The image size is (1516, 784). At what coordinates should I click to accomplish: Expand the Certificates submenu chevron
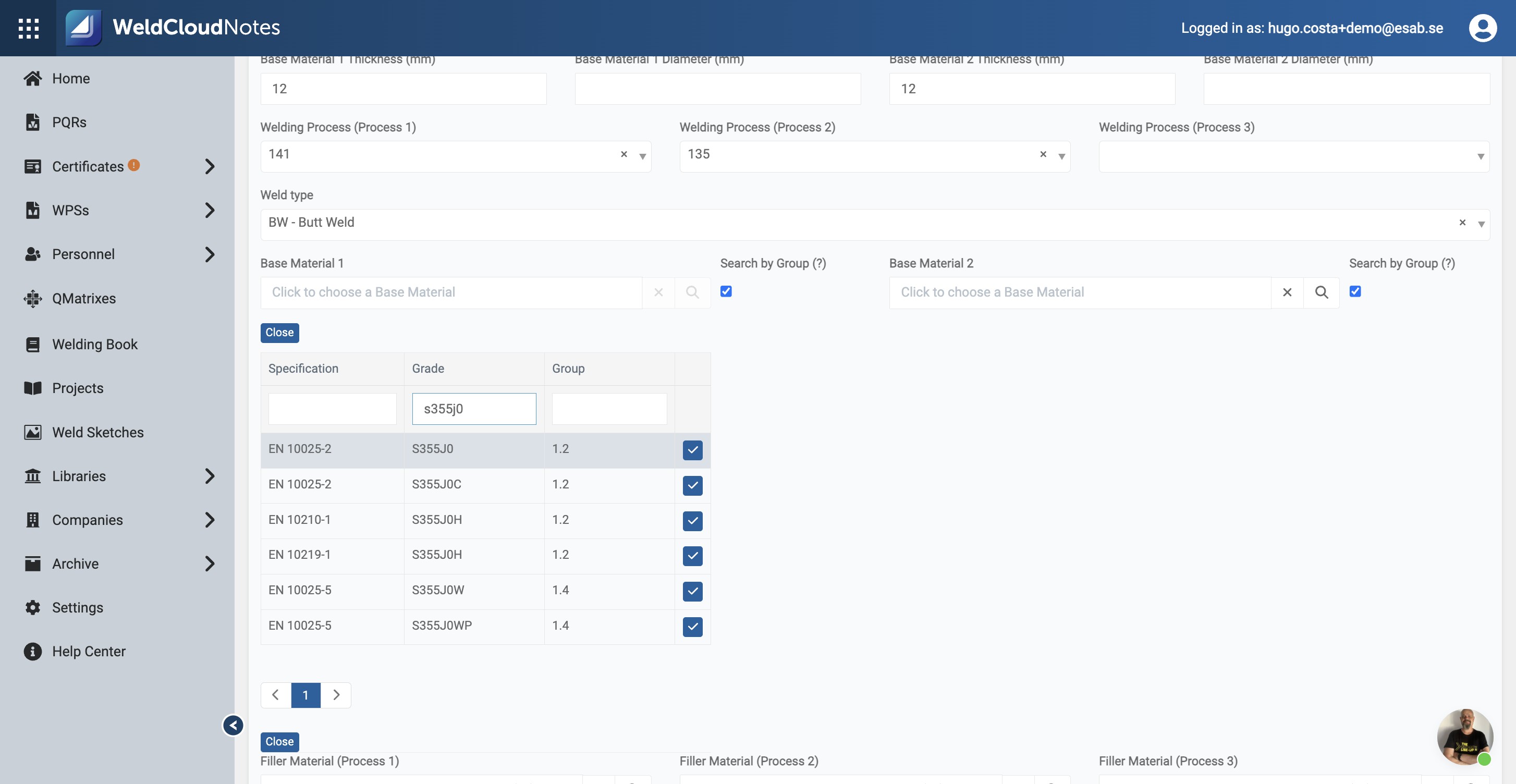click(x=210, y=167)
